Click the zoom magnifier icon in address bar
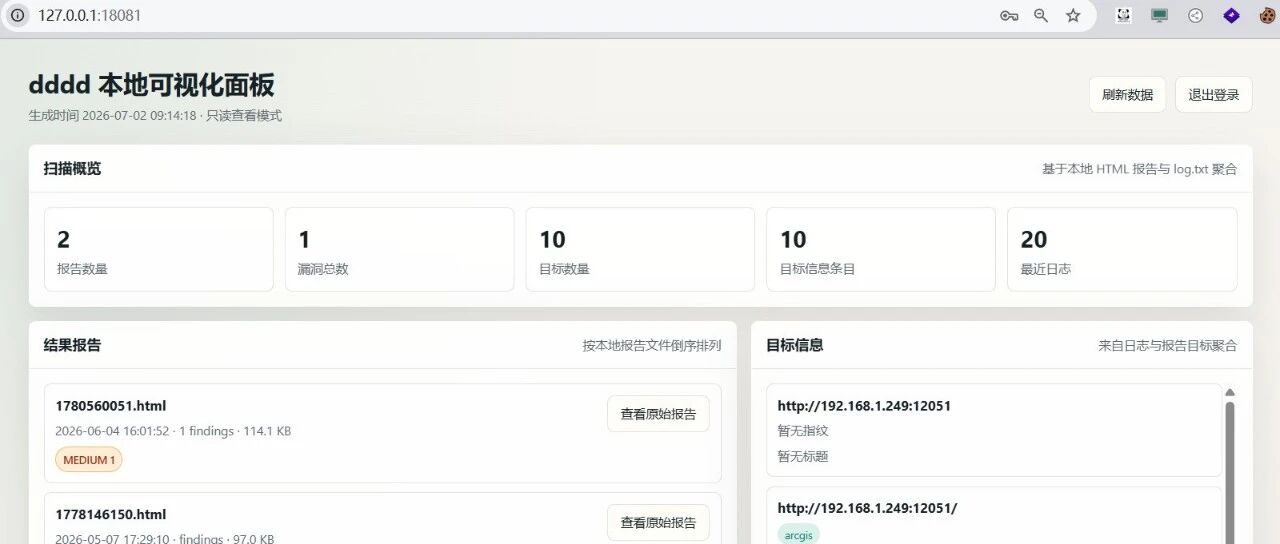Viewport: 1280px width, 544px height. 1041,15
